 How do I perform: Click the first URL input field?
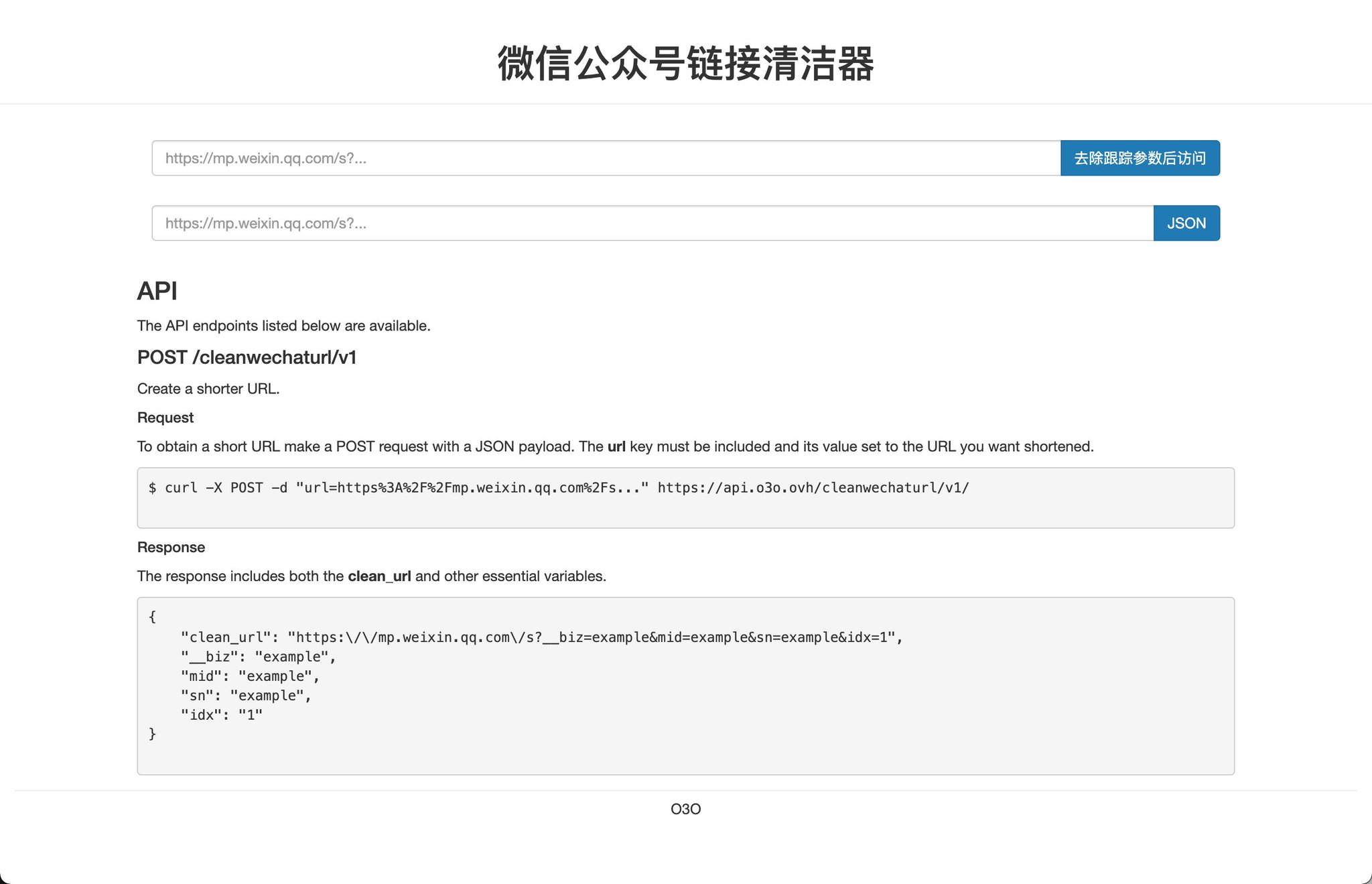pyautogui.click(x=603, y=158)
